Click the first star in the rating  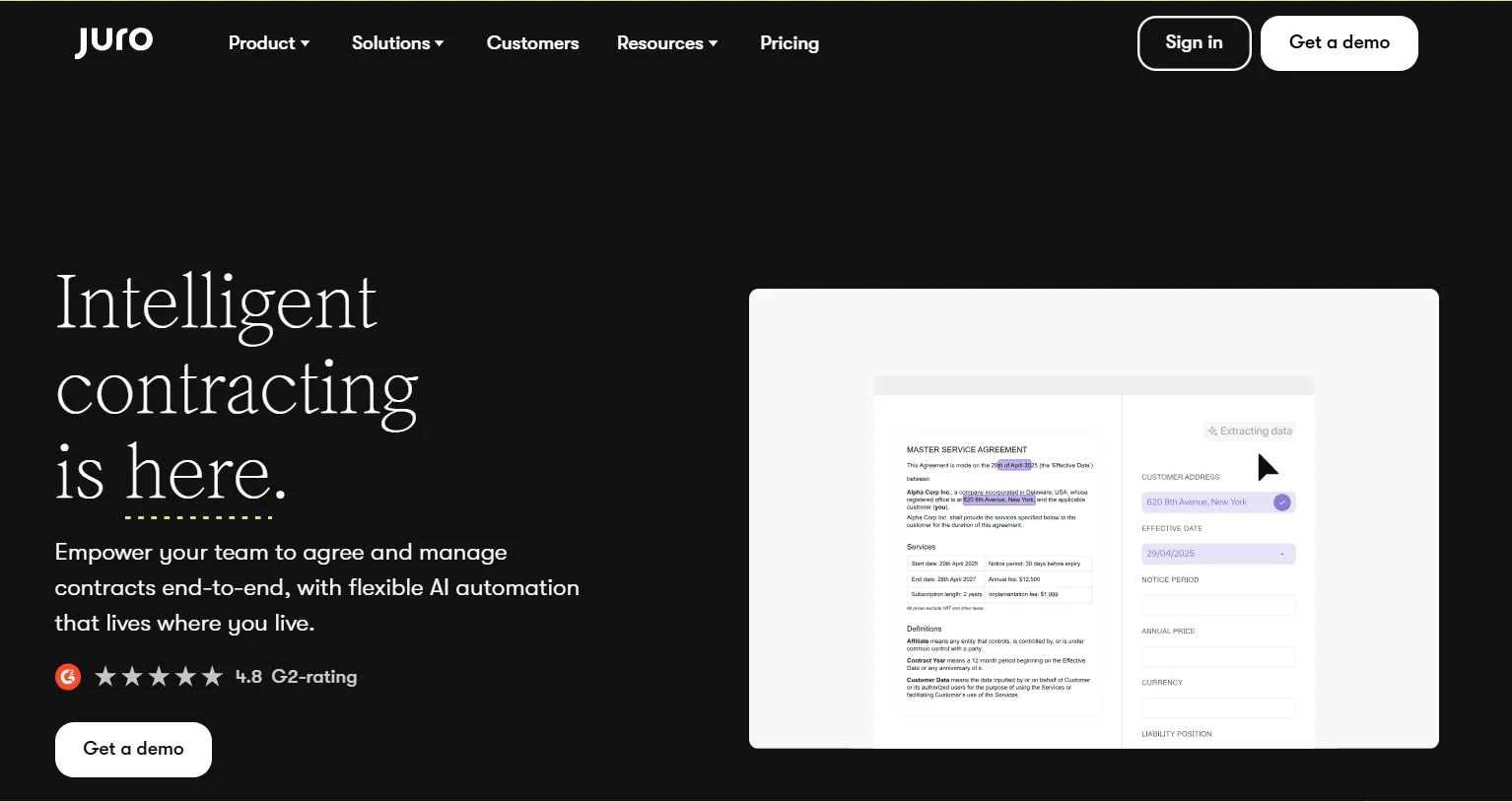click(103, 676)
